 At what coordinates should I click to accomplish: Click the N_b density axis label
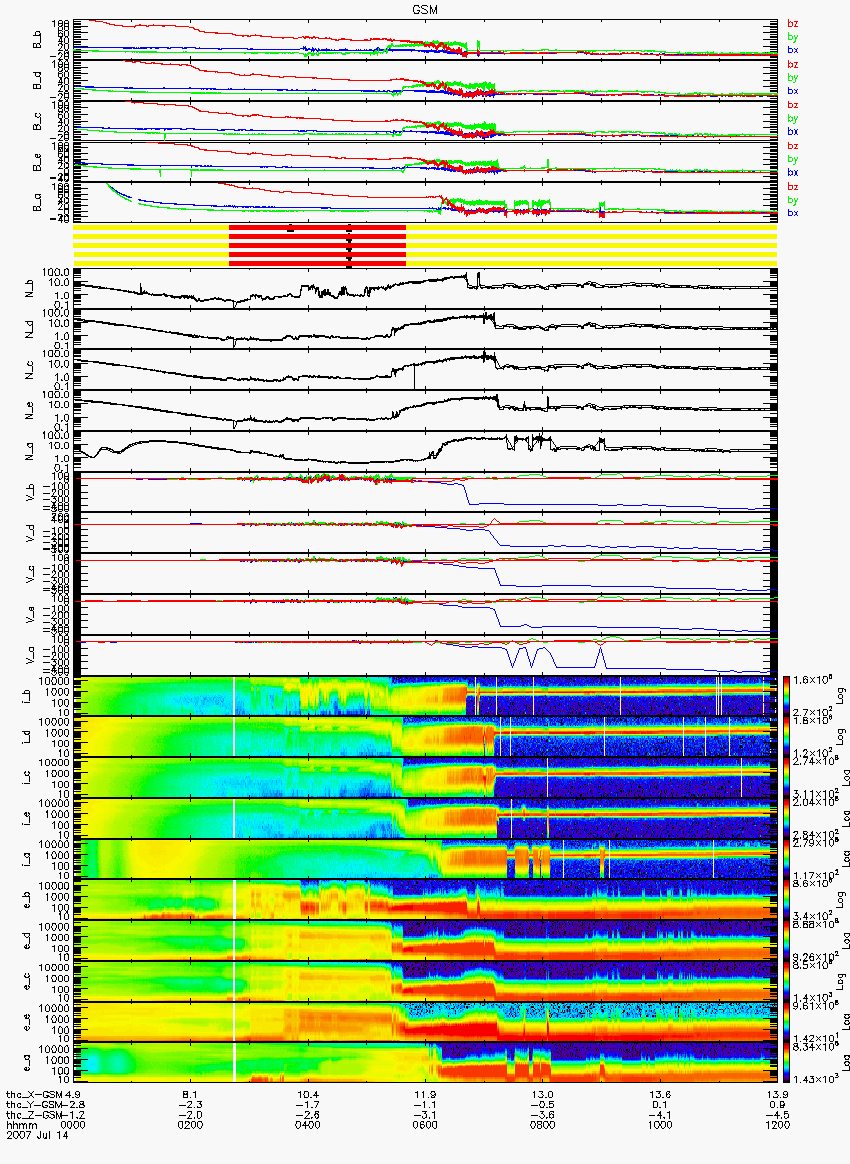(x=30, y=288)
